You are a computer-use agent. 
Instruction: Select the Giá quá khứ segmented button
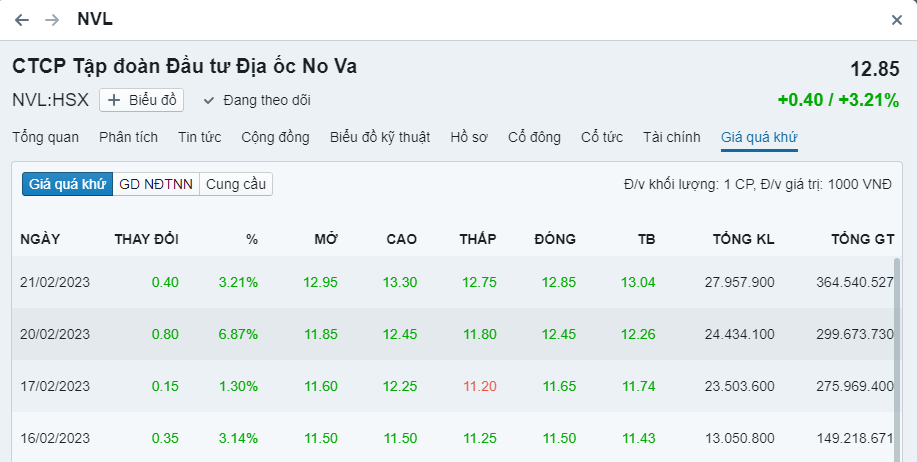pyautogui.click(x=67, y=184)
